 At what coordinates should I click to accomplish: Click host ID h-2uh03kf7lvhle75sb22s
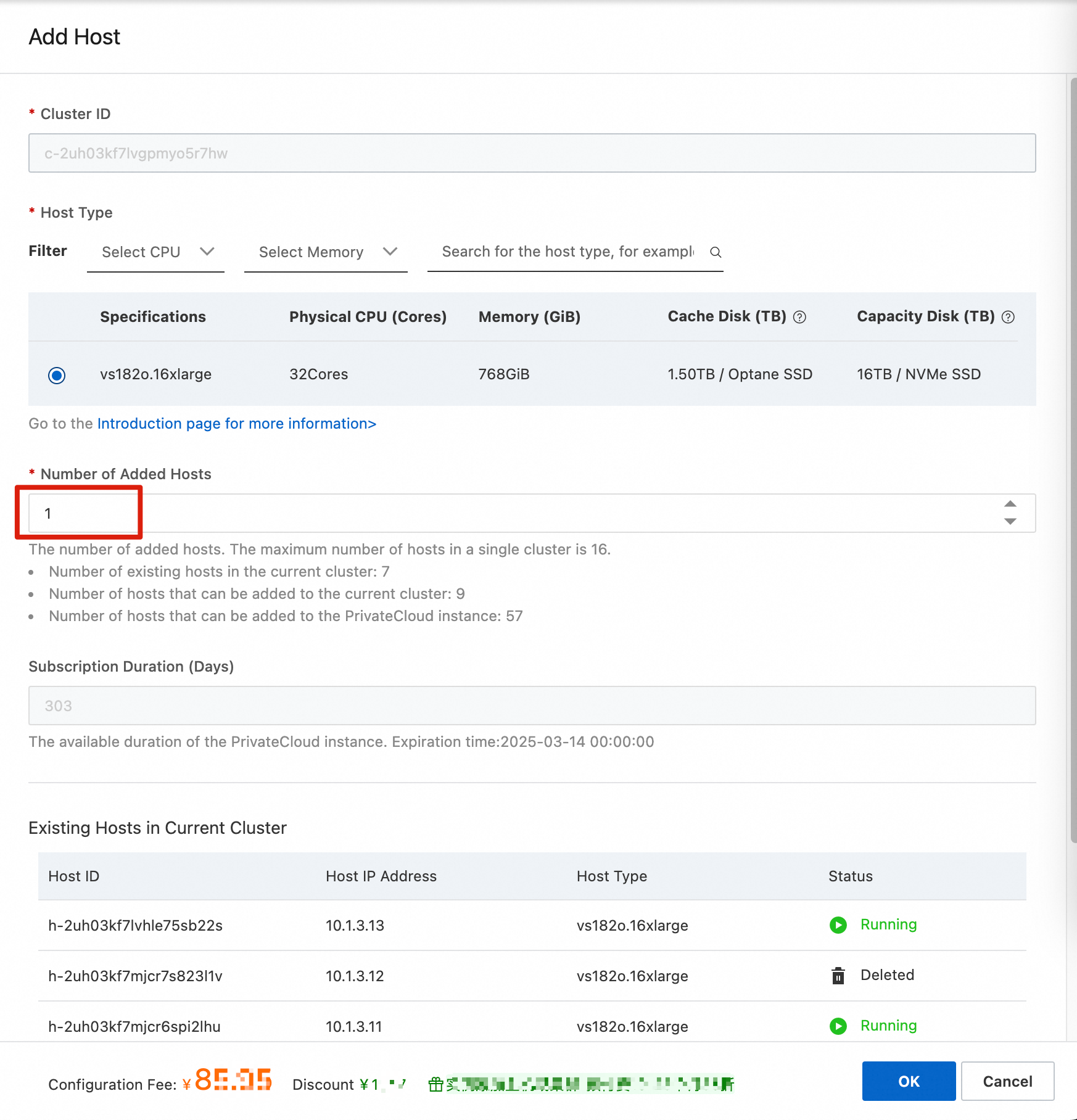click(135, 925)
